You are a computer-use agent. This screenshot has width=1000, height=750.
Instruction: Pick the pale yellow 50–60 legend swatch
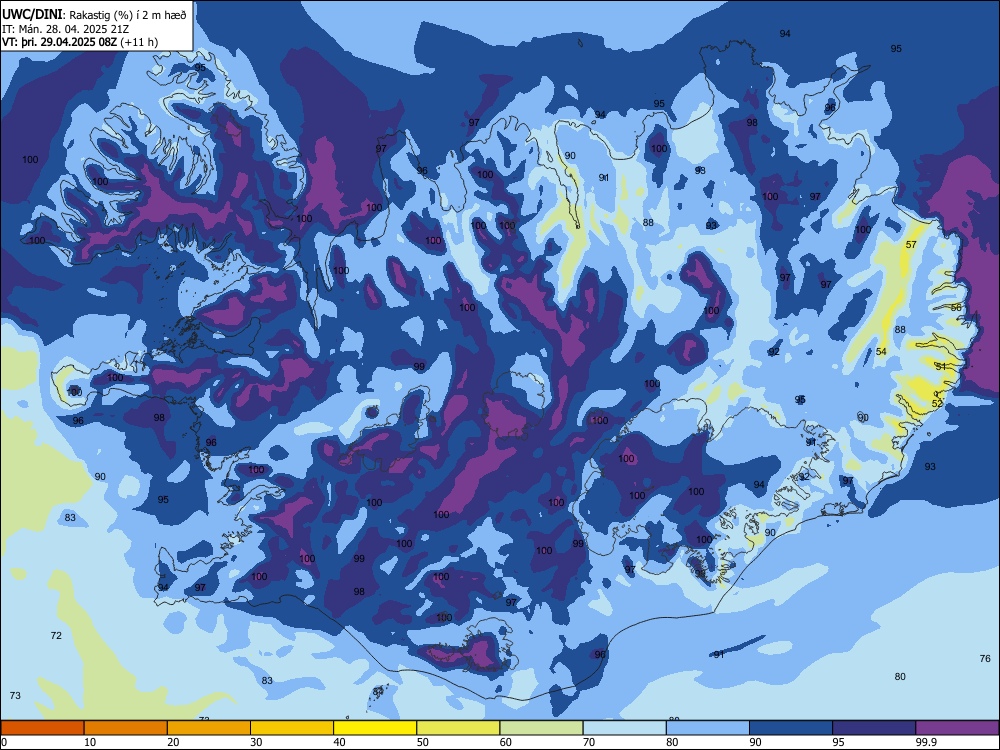tap(458, 728)
